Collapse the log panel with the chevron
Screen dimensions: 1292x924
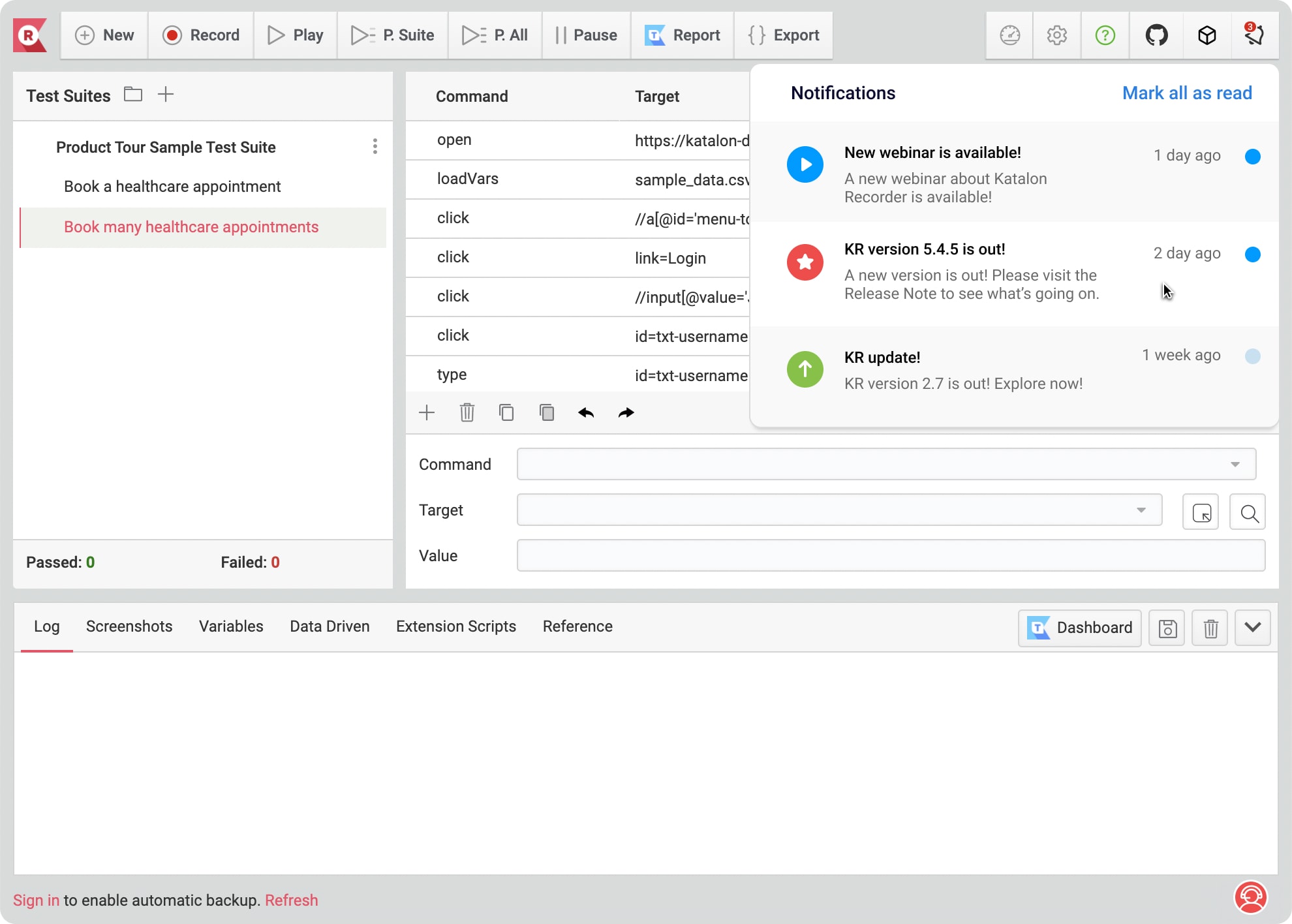[1252, 628]
